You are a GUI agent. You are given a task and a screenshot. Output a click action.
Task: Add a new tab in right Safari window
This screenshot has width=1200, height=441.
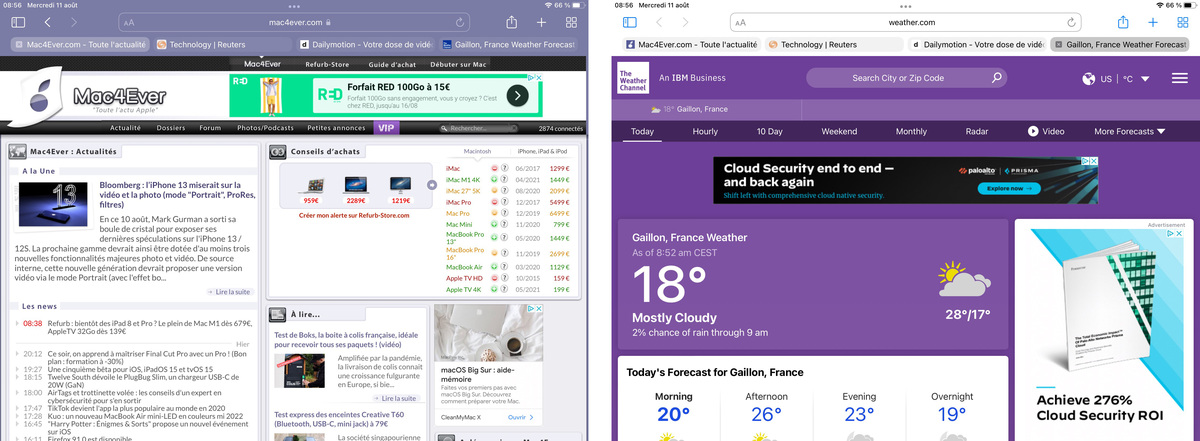(1153, 22)
